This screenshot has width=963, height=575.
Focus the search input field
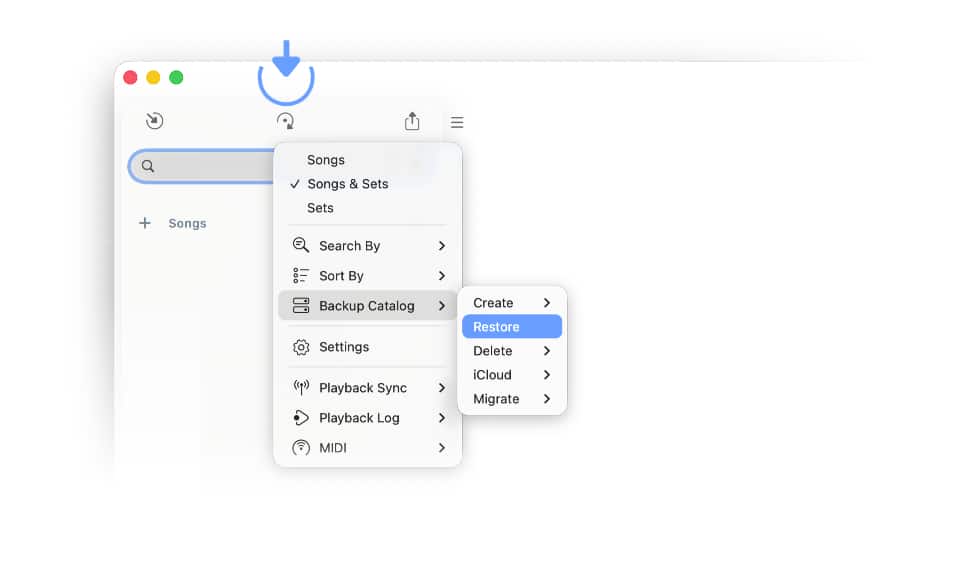click(201, 166)
